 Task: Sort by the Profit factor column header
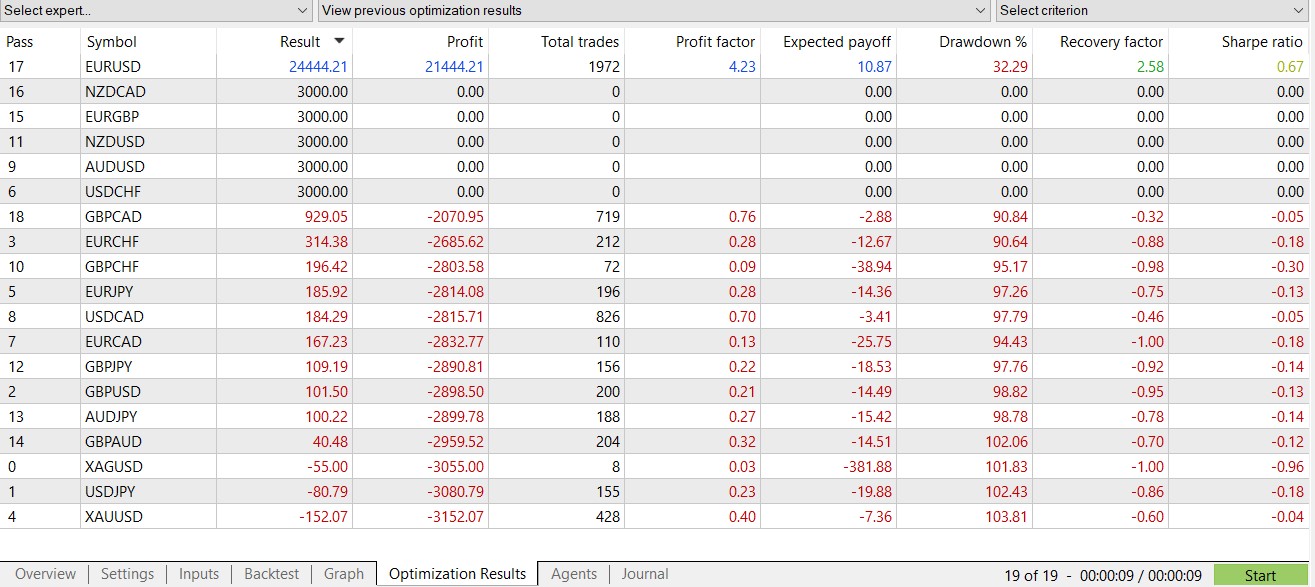click(x=716, y=42)
